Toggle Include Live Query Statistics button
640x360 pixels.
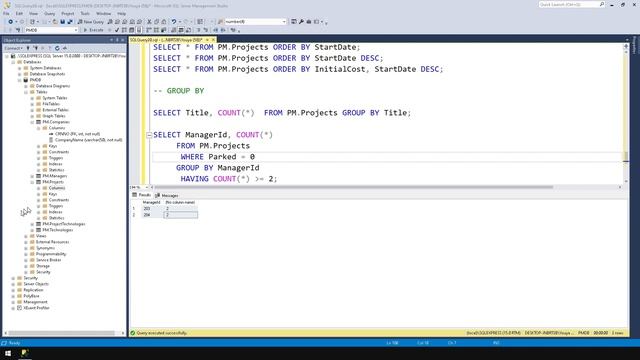click(x=156, y=30)
